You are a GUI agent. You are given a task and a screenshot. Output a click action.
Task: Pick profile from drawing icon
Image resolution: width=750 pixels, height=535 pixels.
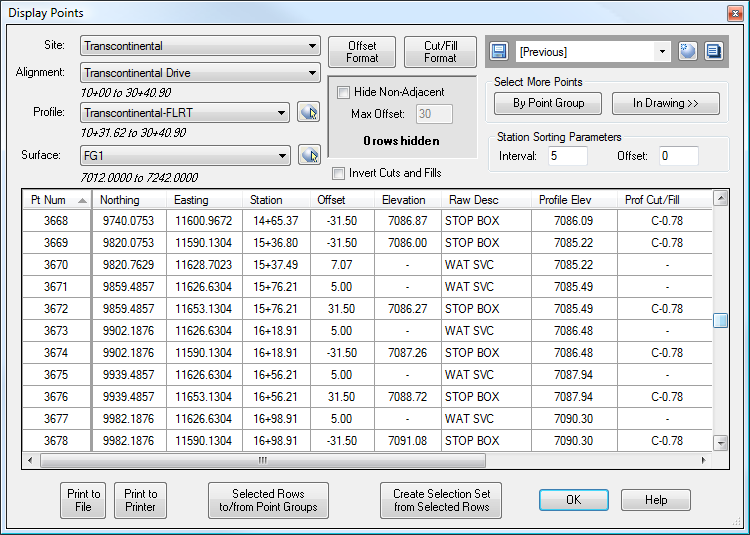point(309,112)
